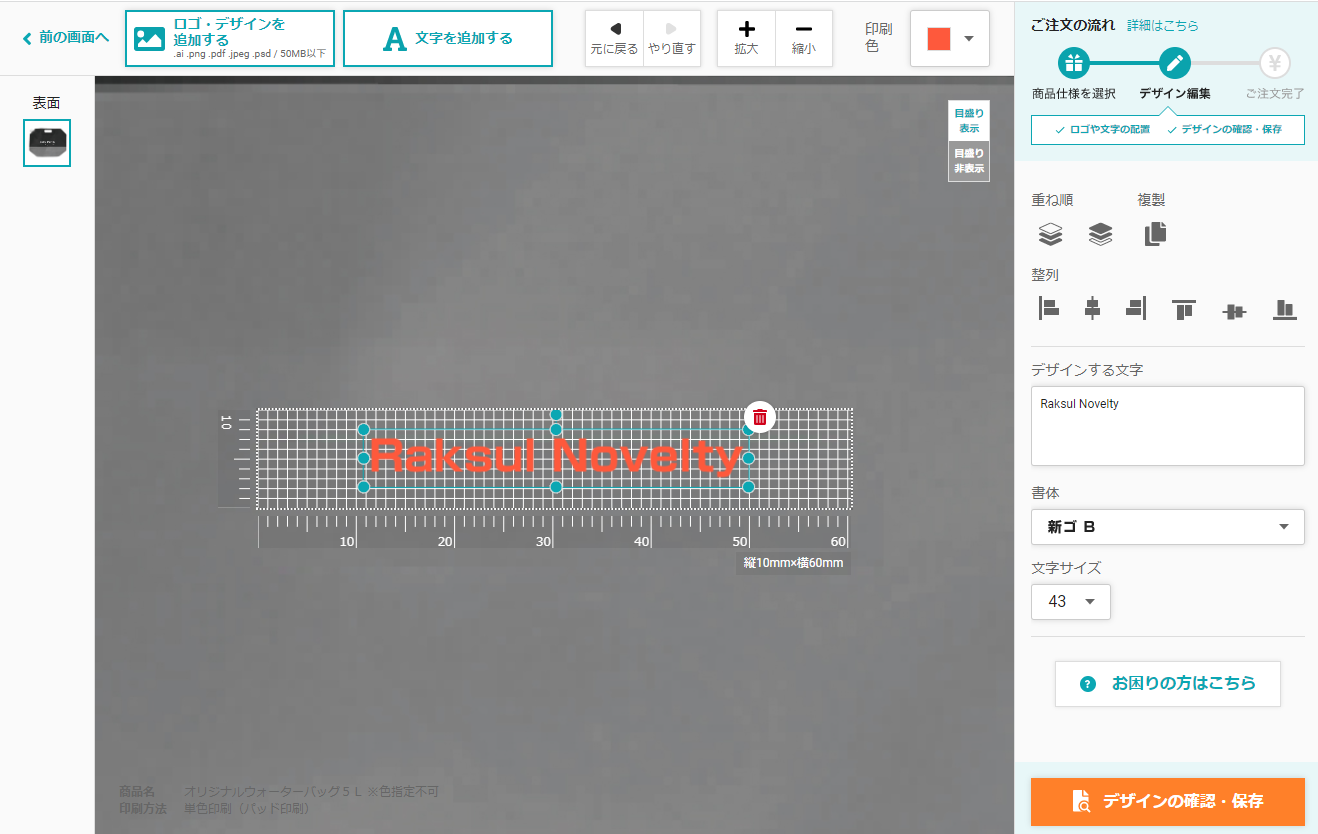The image size is (1318, 834).
Task: Bring layer forward in 重ね順
Action: (1100, 234)
